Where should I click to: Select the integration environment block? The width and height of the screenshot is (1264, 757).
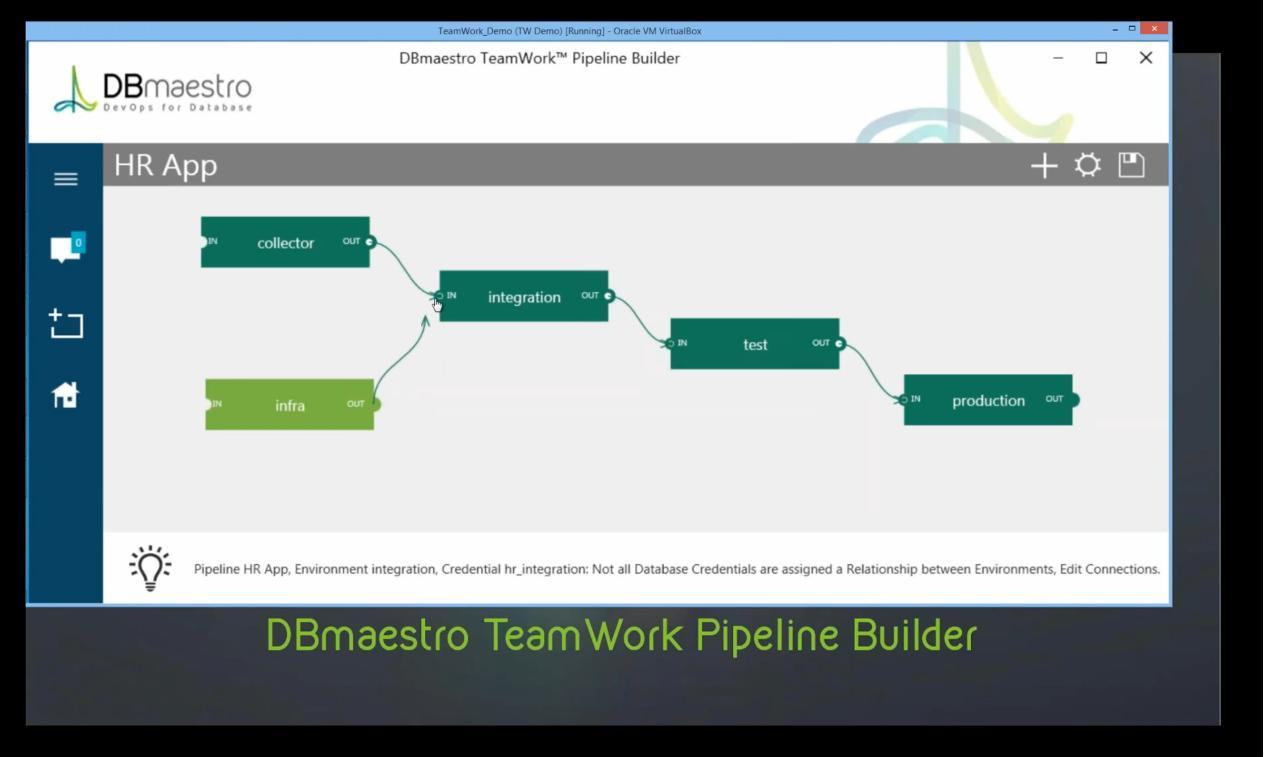(523, 296)
